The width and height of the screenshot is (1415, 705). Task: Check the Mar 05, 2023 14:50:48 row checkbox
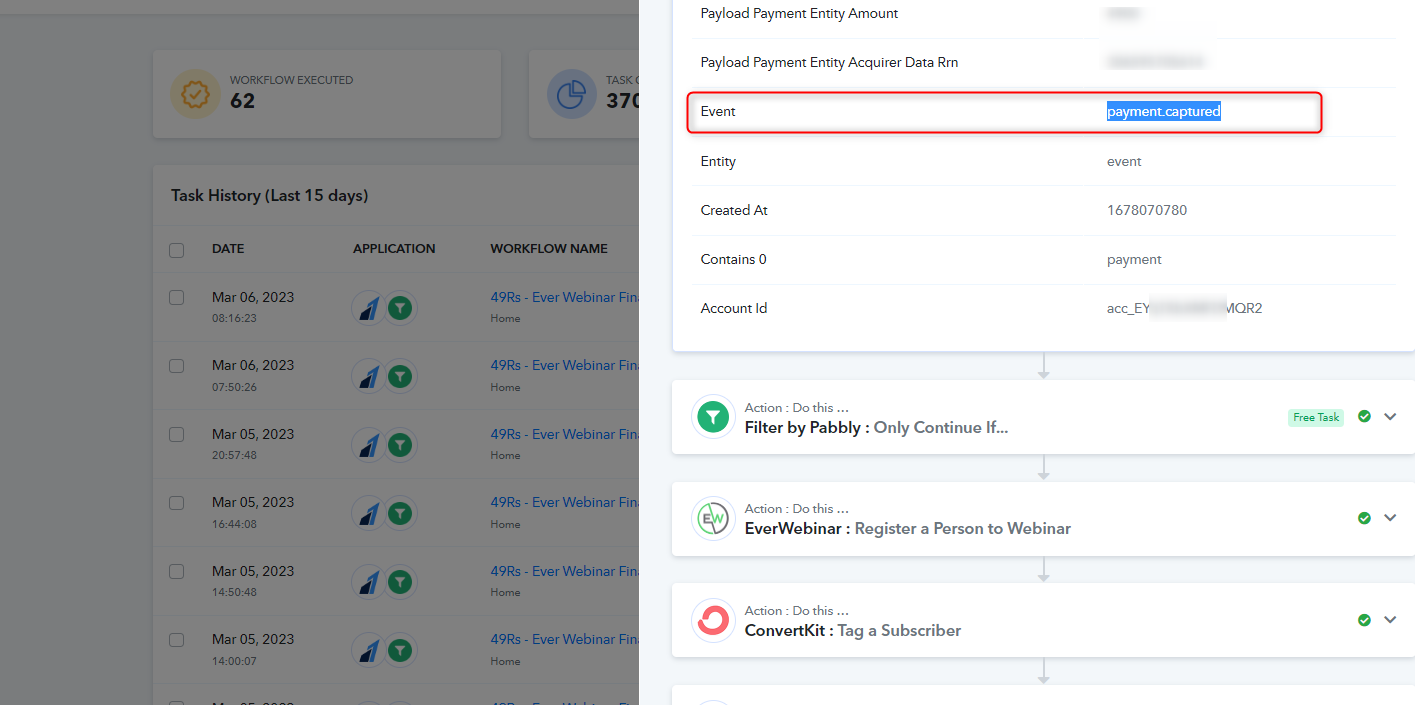pos(177,572)
